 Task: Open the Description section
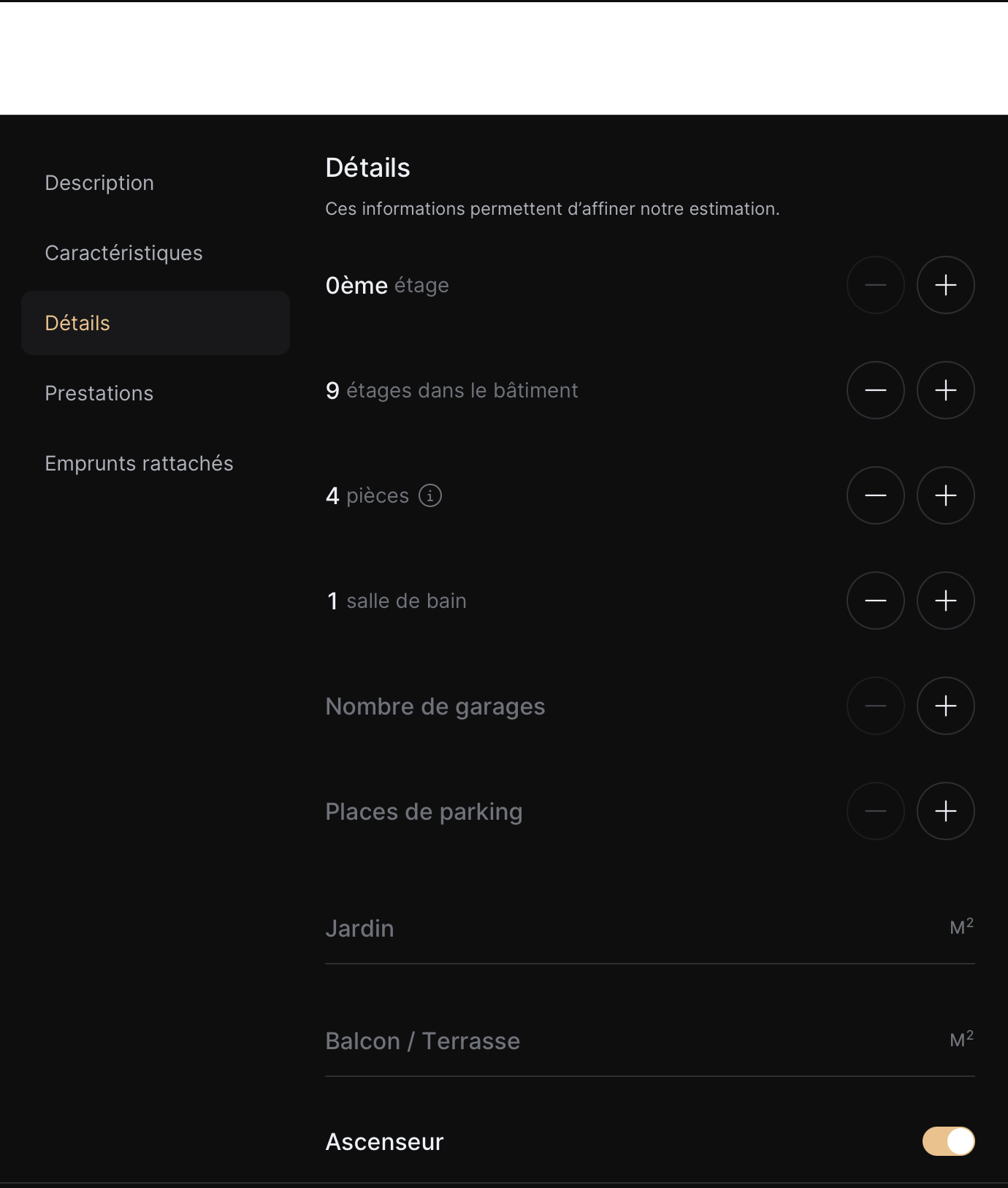(99, 183)
